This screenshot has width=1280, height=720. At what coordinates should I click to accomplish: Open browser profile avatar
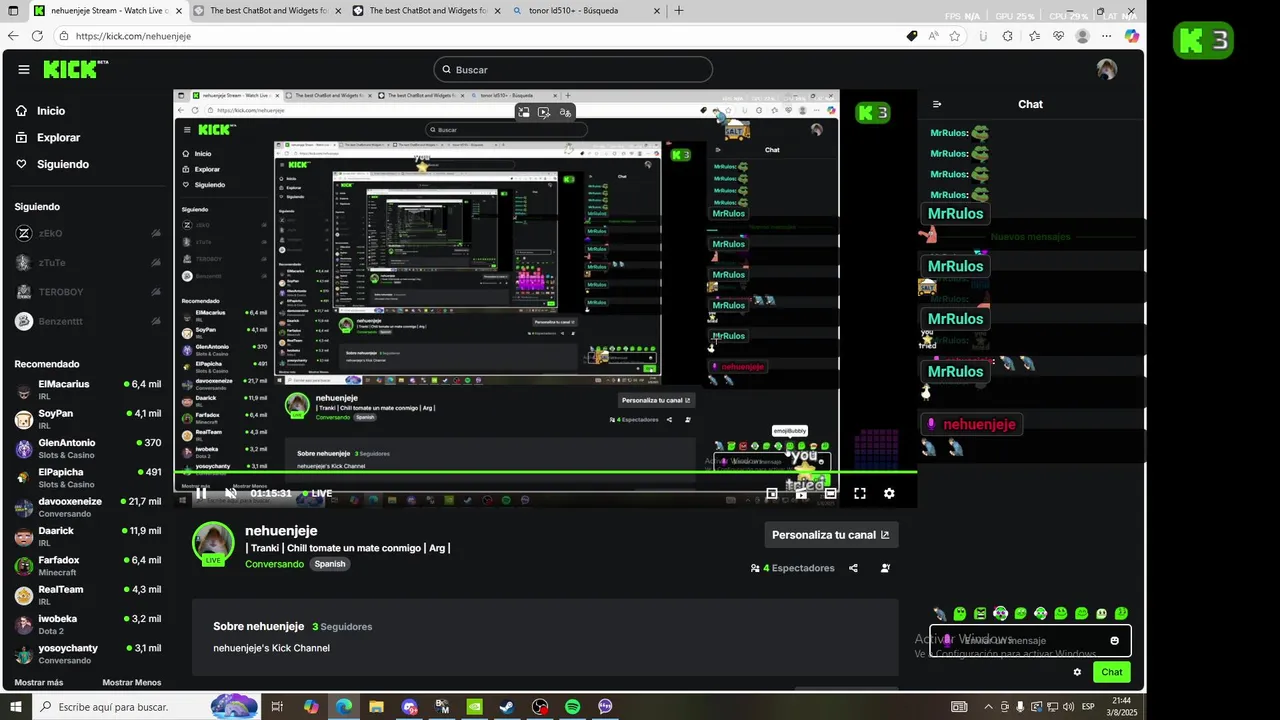point(1082,36)
